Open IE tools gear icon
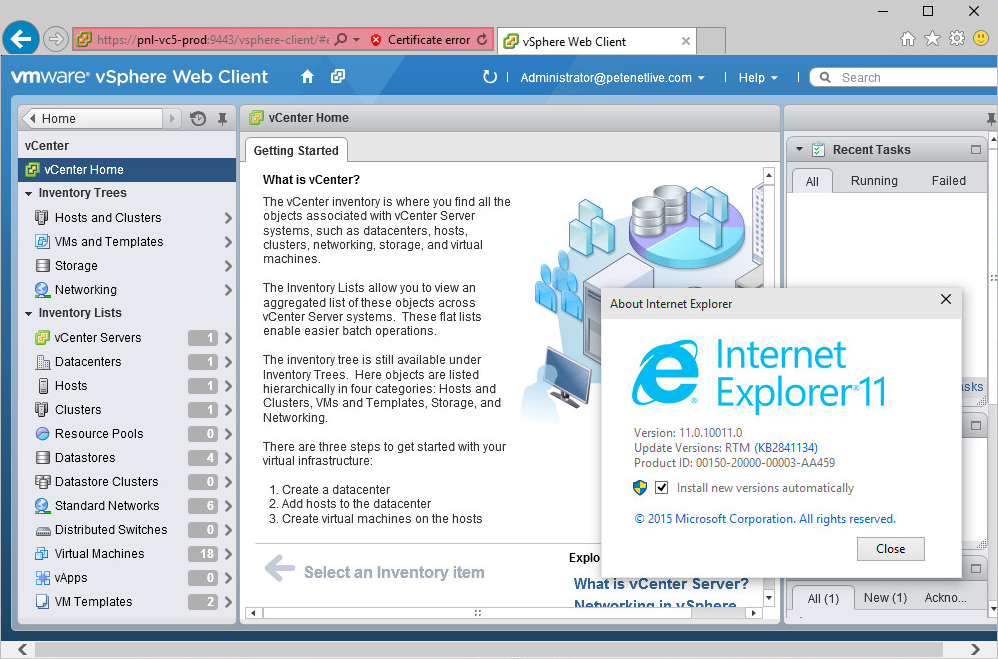Screen dimensions: 998x659 957,39
